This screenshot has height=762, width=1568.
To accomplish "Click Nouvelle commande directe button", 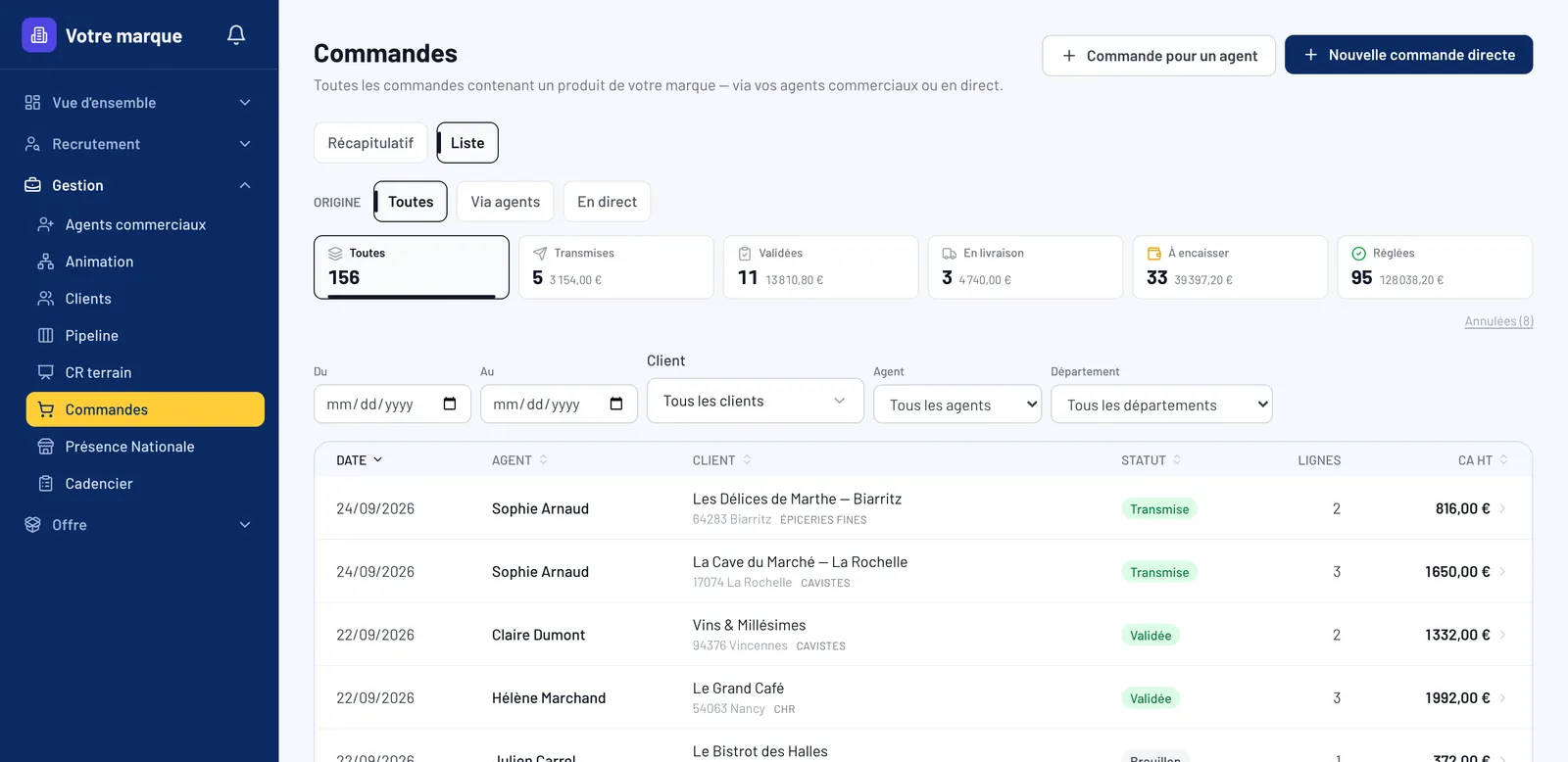I will [x=1409, y=55].
